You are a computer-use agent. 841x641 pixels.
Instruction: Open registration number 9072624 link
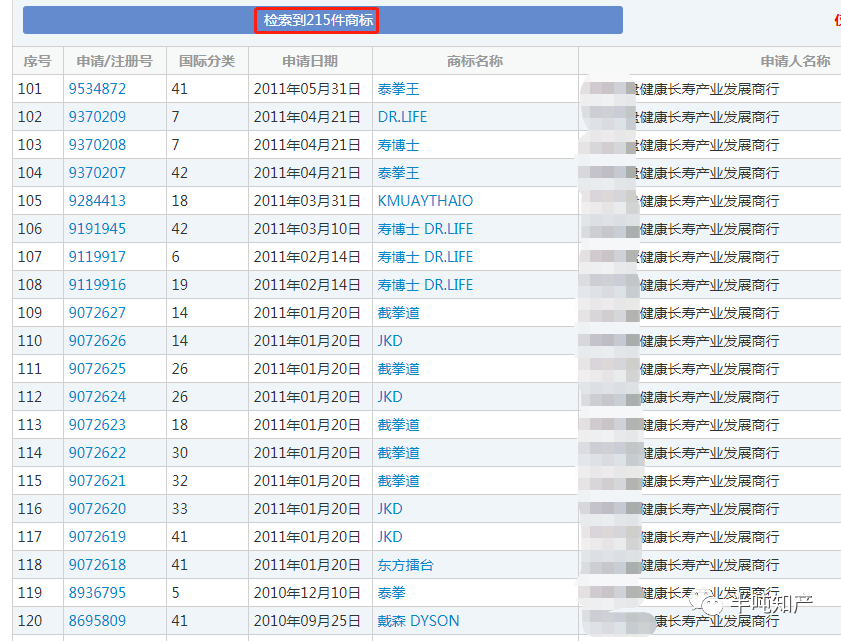[x=97, y=396]
